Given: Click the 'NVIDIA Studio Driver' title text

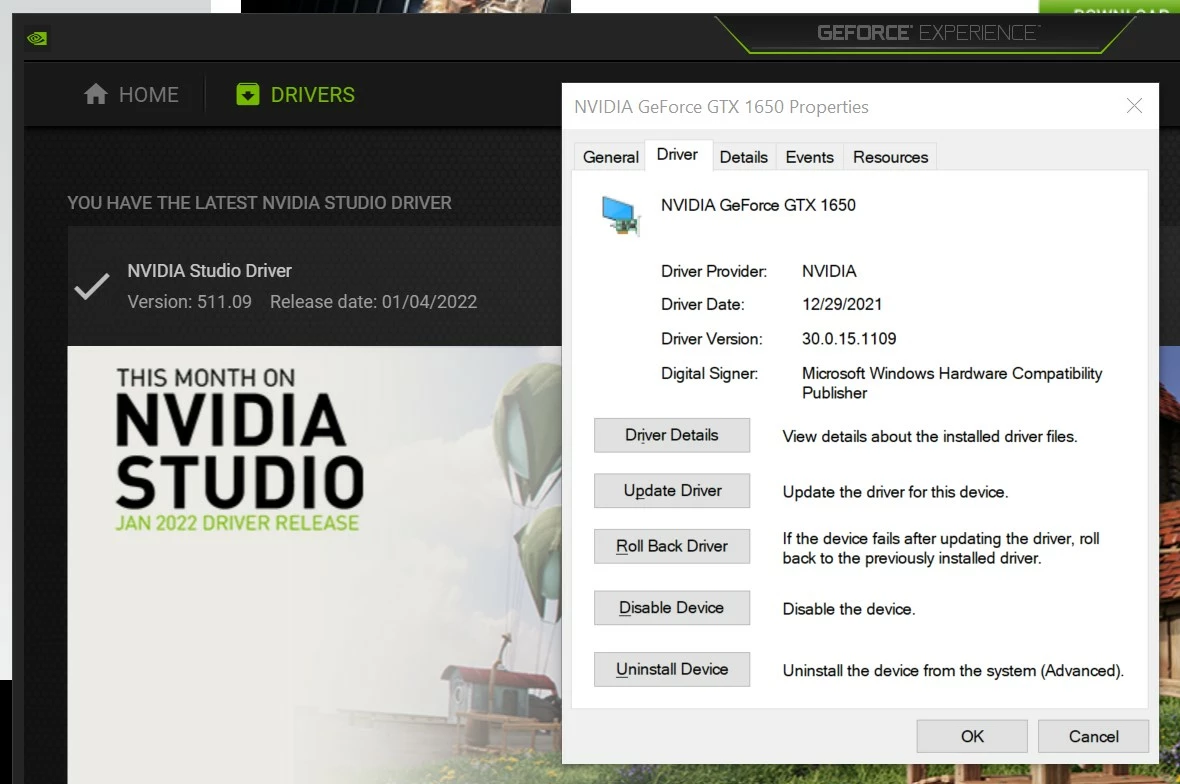Looking at the screenshot, I should coord(209,271).
